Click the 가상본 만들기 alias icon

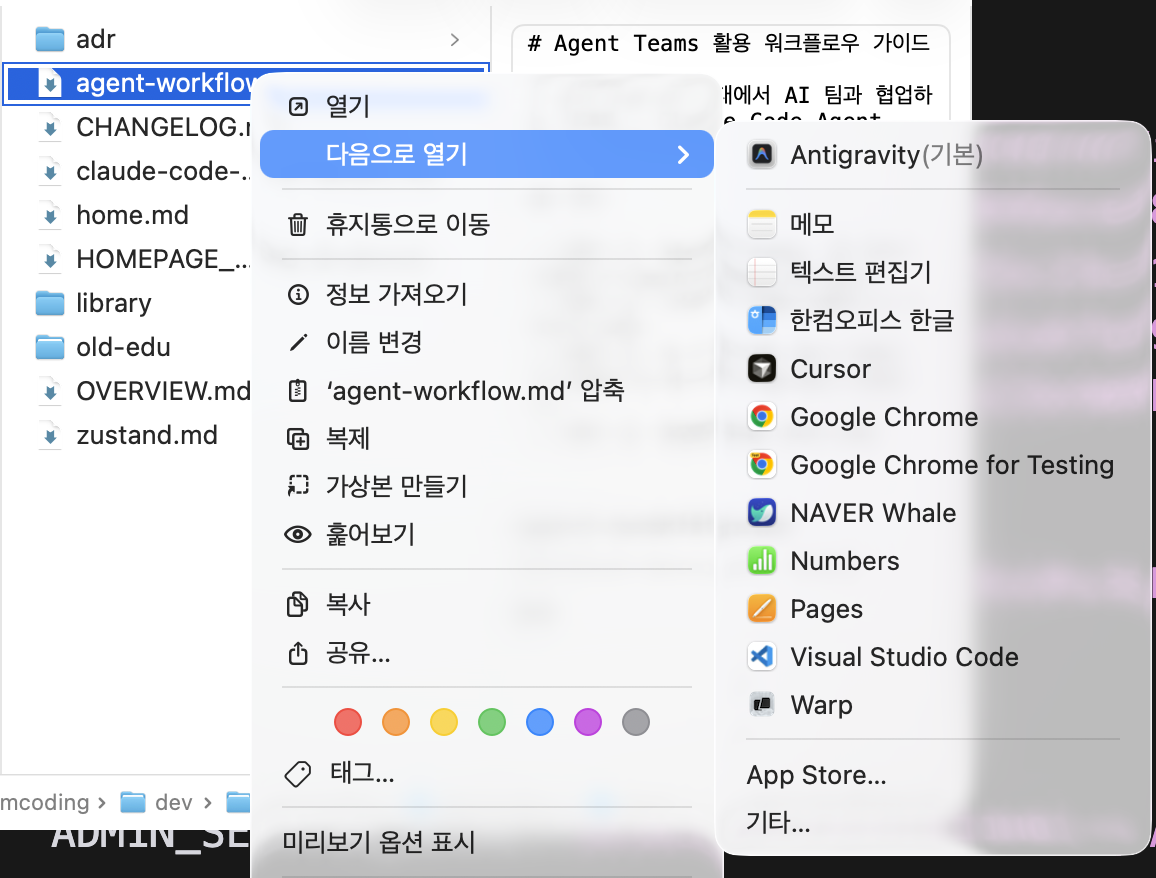coord(298,486)
